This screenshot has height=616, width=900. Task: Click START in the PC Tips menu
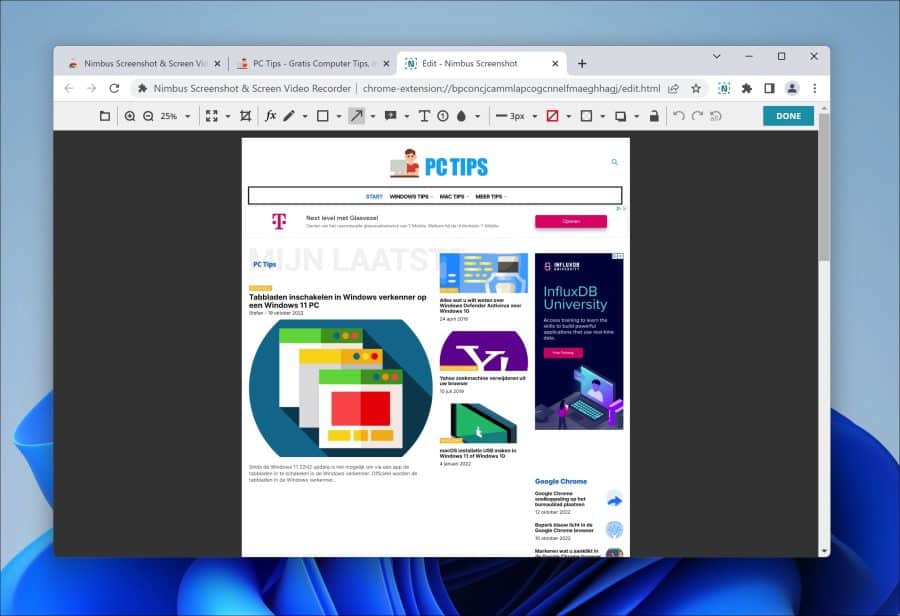[x=374, y=196]
